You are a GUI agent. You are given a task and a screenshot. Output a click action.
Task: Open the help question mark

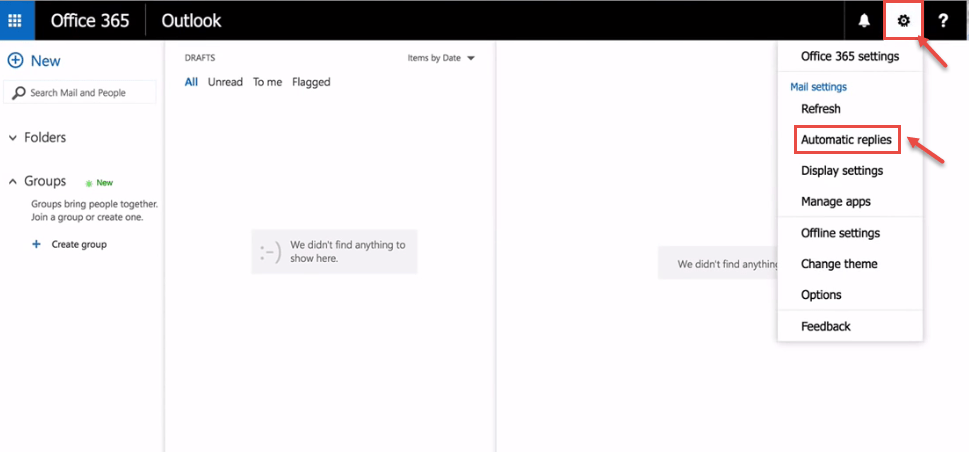point(943,21)
